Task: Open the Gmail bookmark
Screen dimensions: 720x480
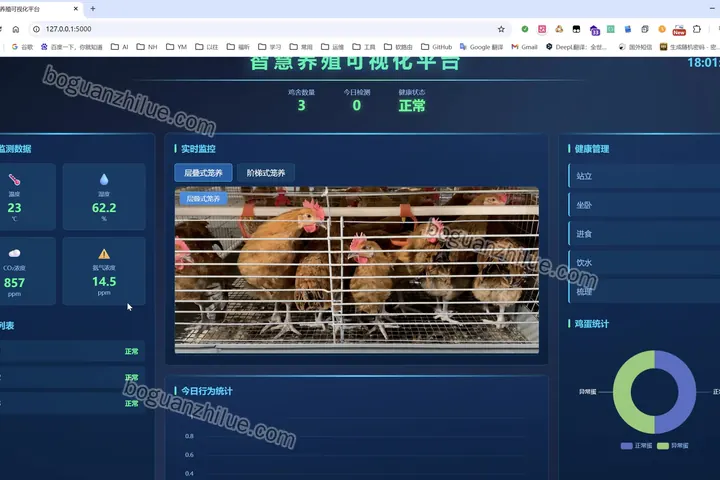Action: pos(524,47)
